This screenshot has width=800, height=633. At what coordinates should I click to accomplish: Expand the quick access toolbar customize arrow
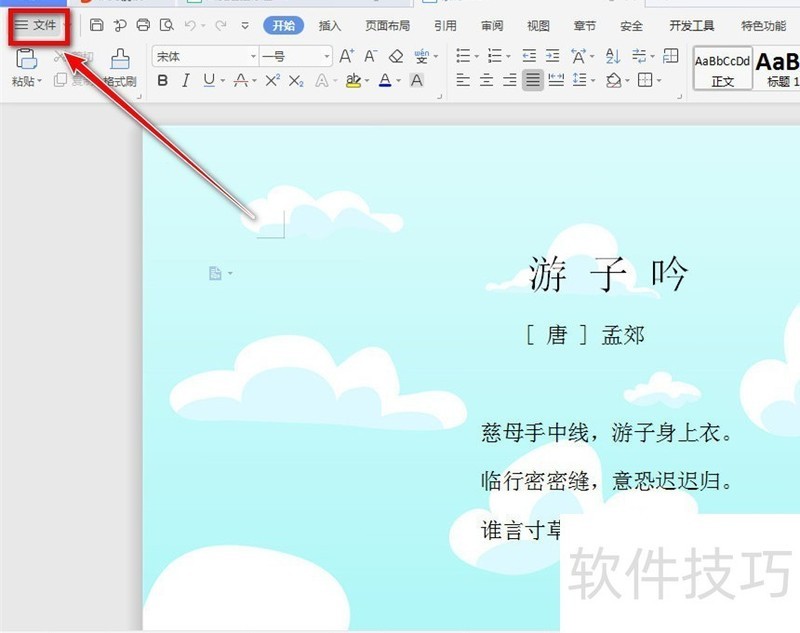pos(245,26)
